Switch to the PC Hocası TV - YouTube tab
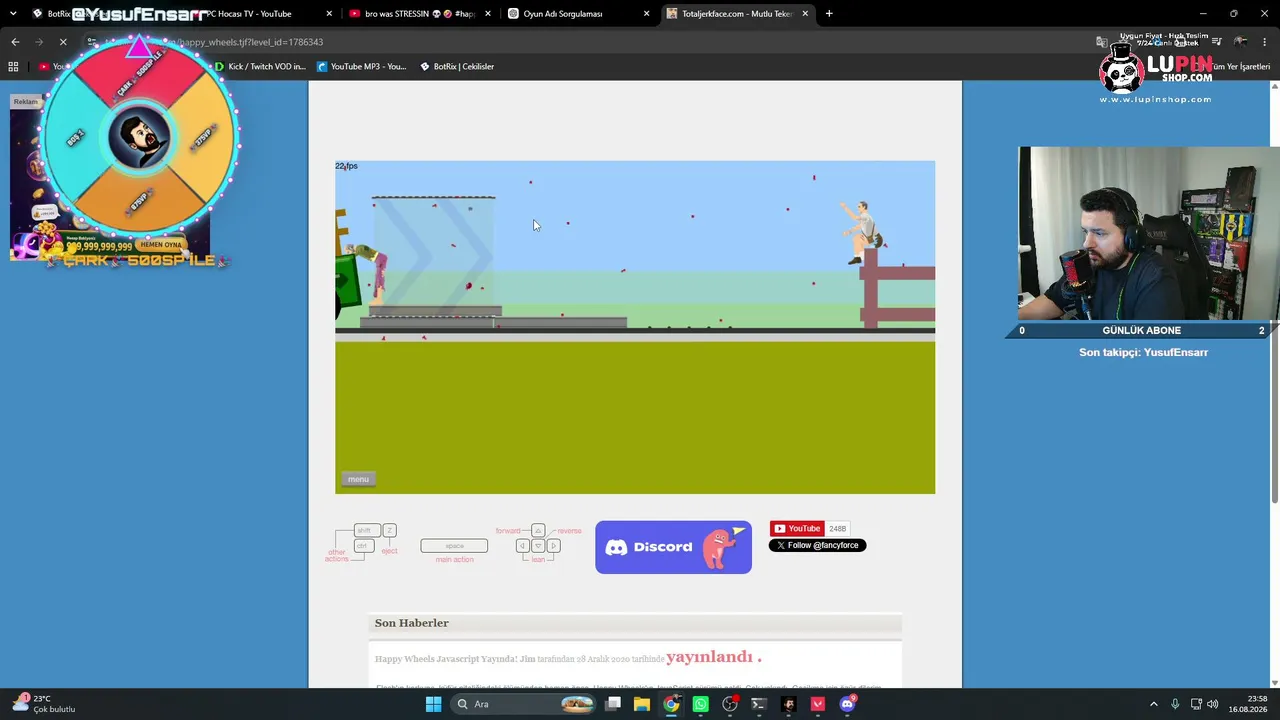 (255, 14)
